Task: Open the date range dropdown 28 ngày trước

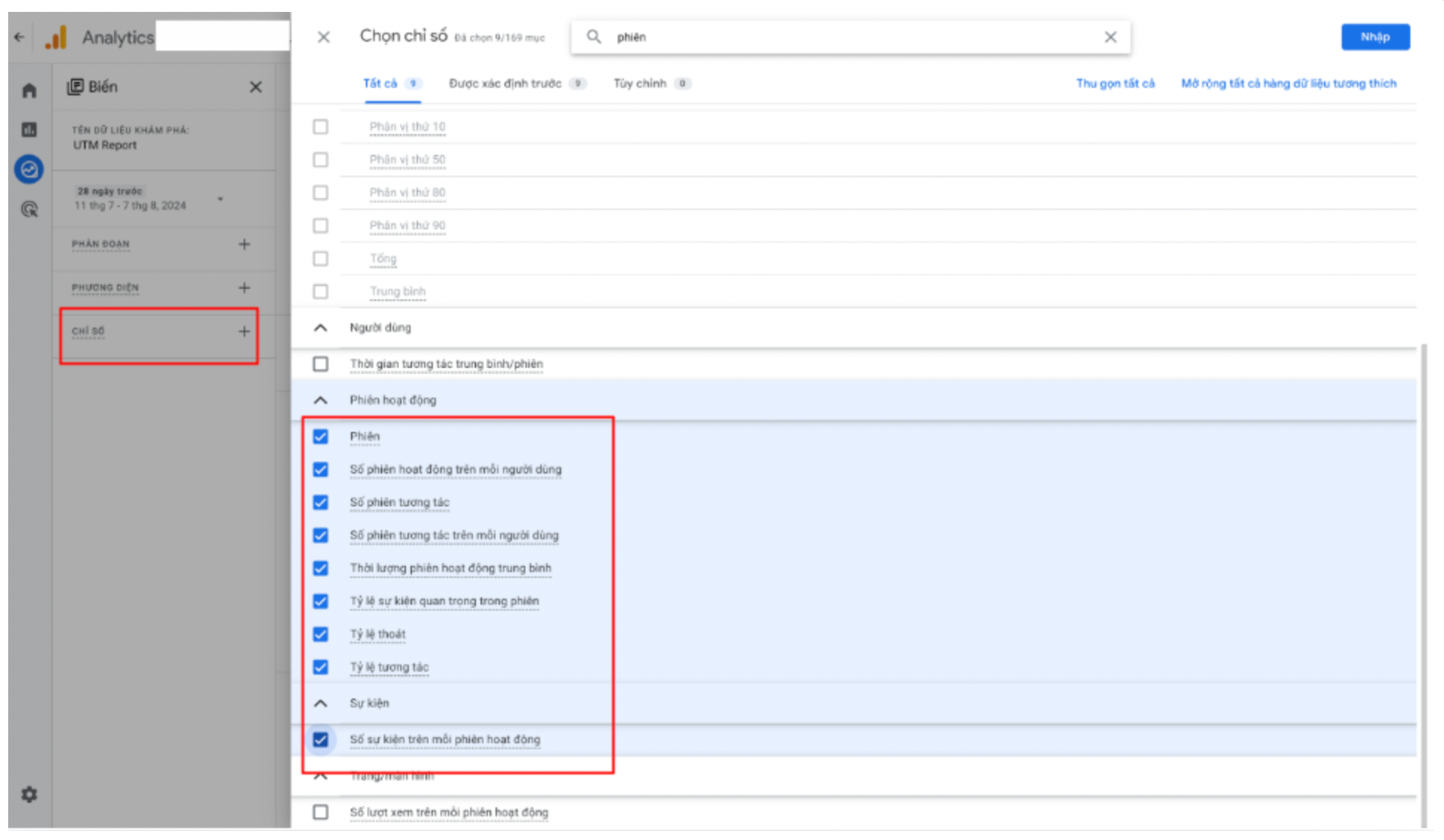Action: point(149,199)
